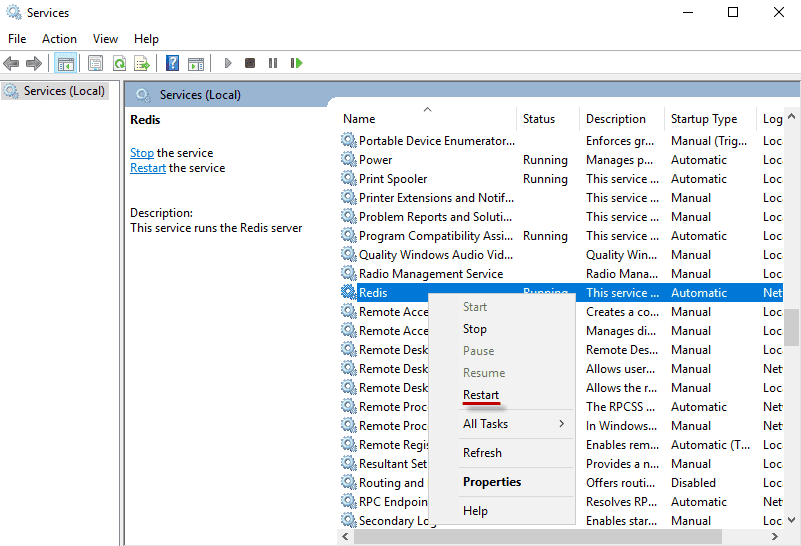Click the vertical scrollbar thumb
The width and height of the screenshot is (801, 546).
point(791,327)
